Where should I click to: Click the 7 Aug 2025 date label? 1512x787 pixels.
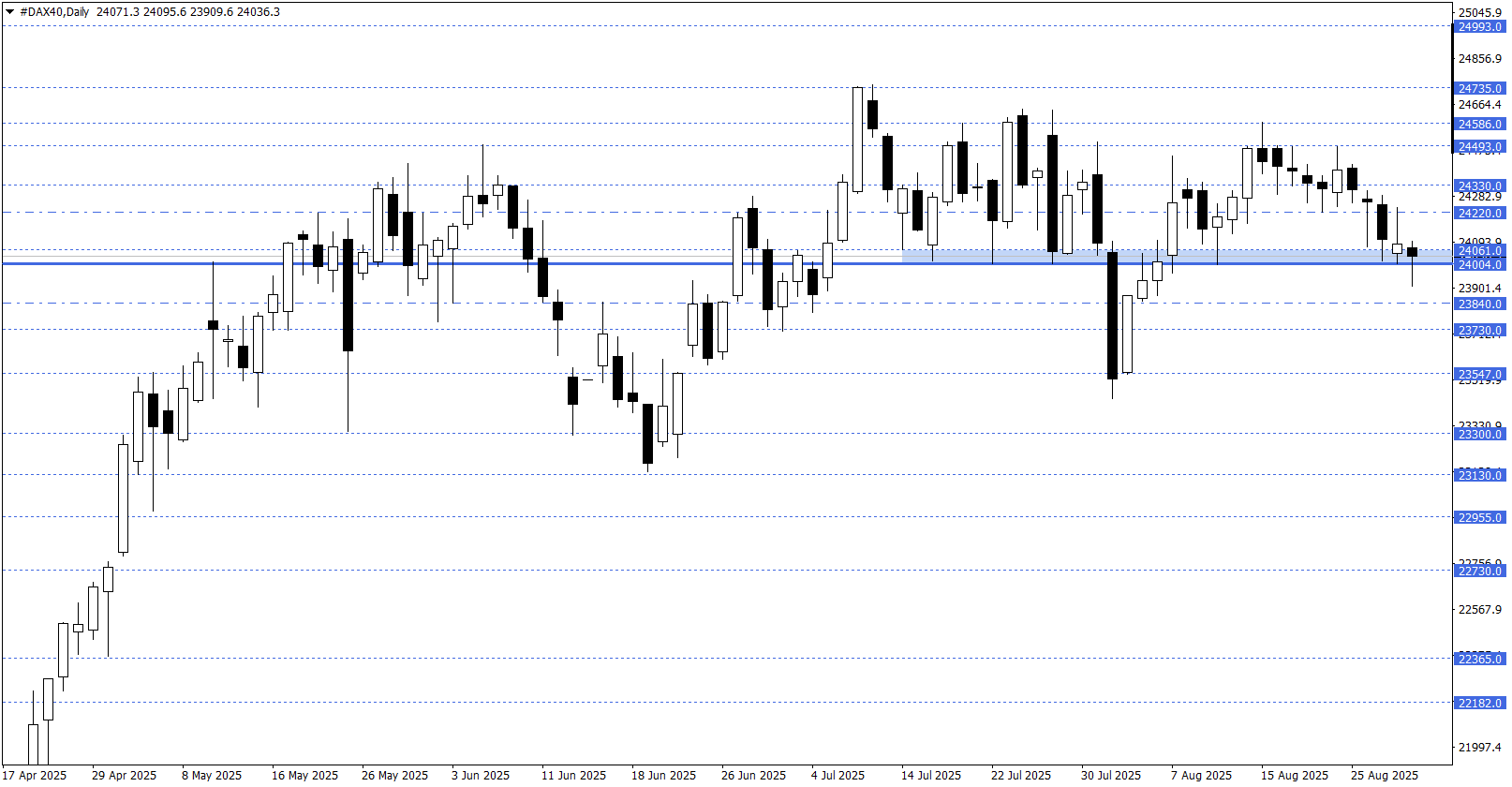1201,776
